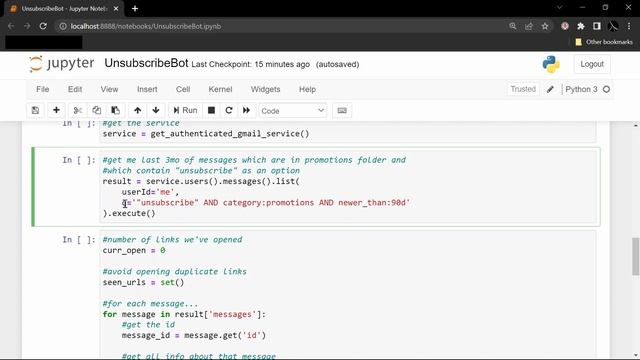
Task: Click the red extension icon in browser toolbar
Action: [x=565, y=26]
